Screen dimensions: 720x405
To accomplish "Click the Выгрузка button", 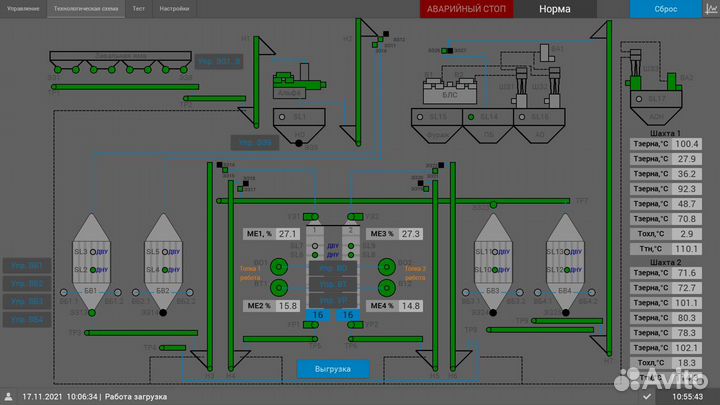I will 333,369.
